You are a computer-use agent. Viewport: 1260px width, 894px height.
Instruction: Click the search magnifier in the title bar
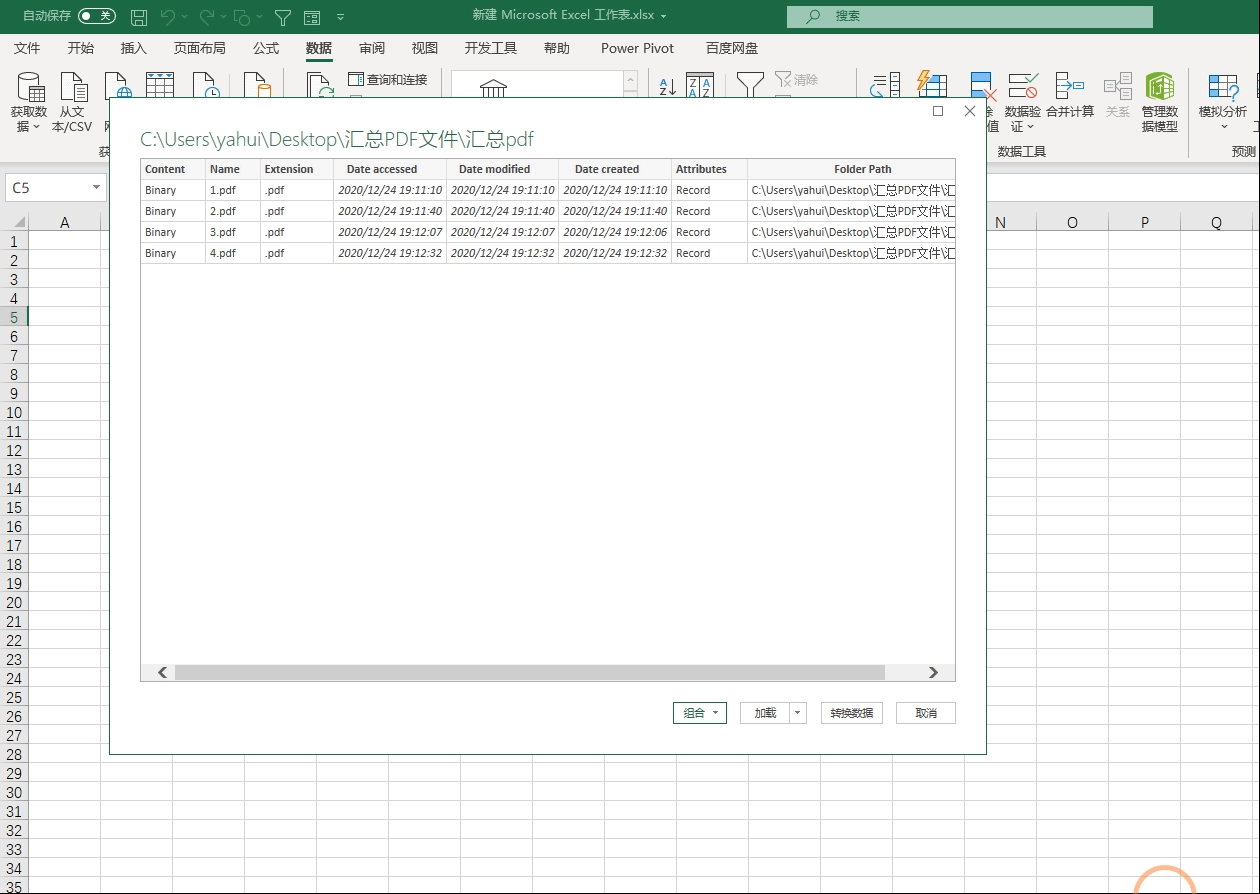(x=814, y=16)
